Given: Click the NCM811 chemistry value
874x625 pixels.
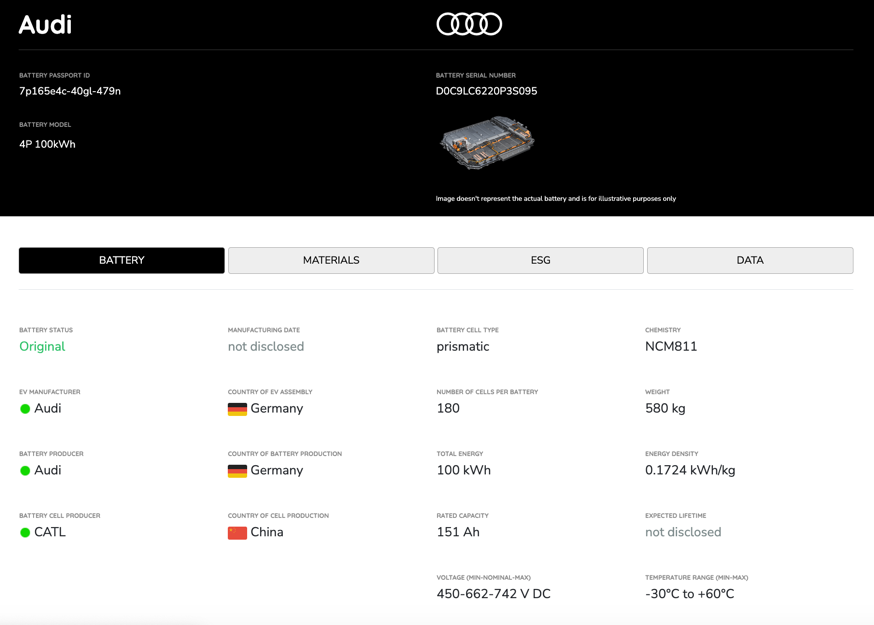Looking at the screenshot, I should [671, 346].
